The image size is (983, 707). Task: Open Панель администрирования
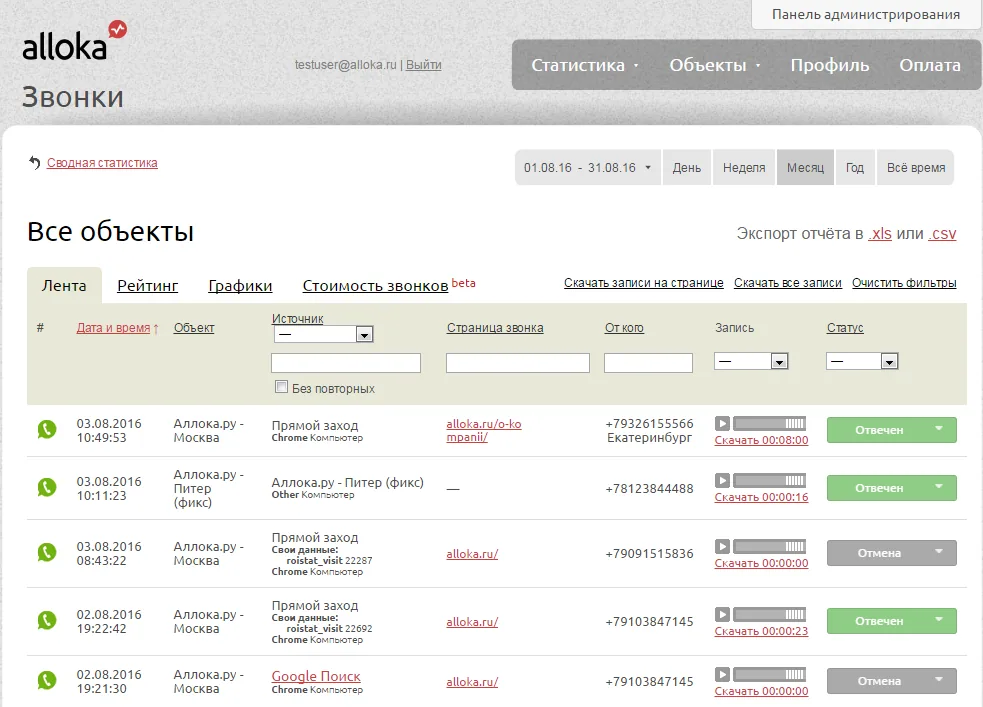(866, 14)
